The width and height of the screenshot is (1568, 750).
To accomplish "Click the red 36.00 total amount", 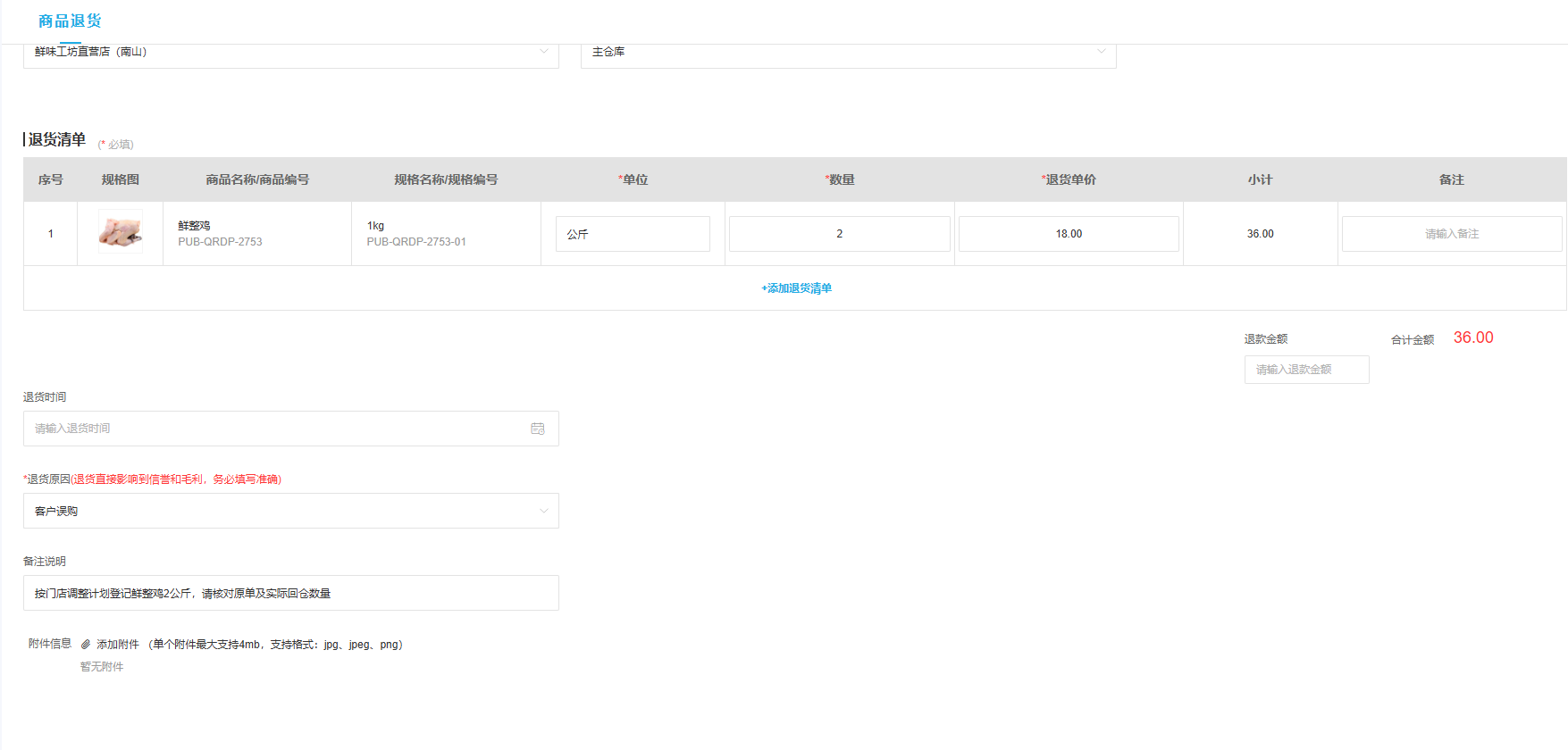I will pyautogui.click(x=1473, y=337).
